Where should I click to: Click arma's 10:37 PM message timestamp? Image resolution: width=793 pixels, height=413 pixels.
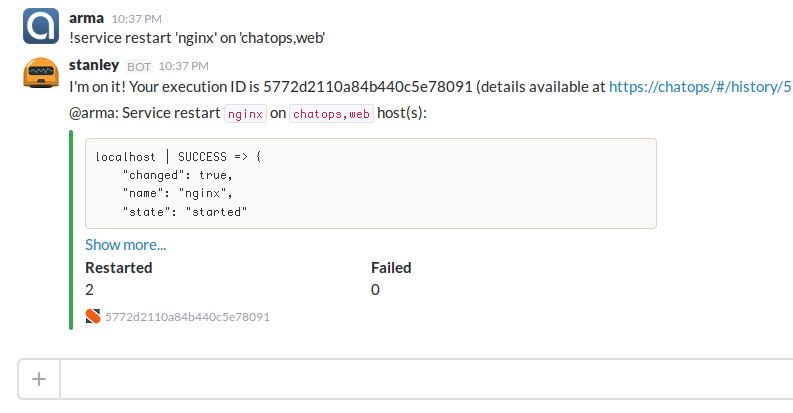tap(137, 19)
